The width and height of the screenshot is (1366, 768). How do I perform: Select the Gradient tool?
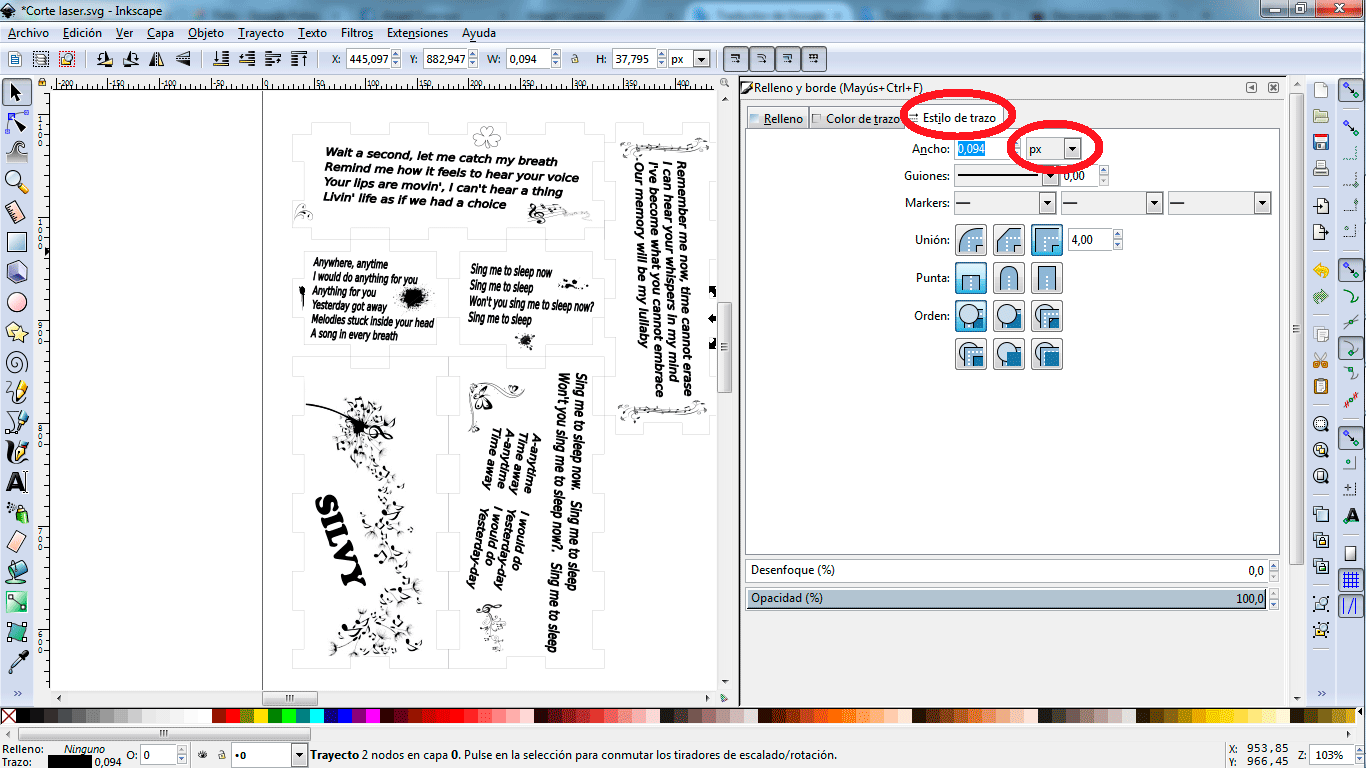point(16,602)
